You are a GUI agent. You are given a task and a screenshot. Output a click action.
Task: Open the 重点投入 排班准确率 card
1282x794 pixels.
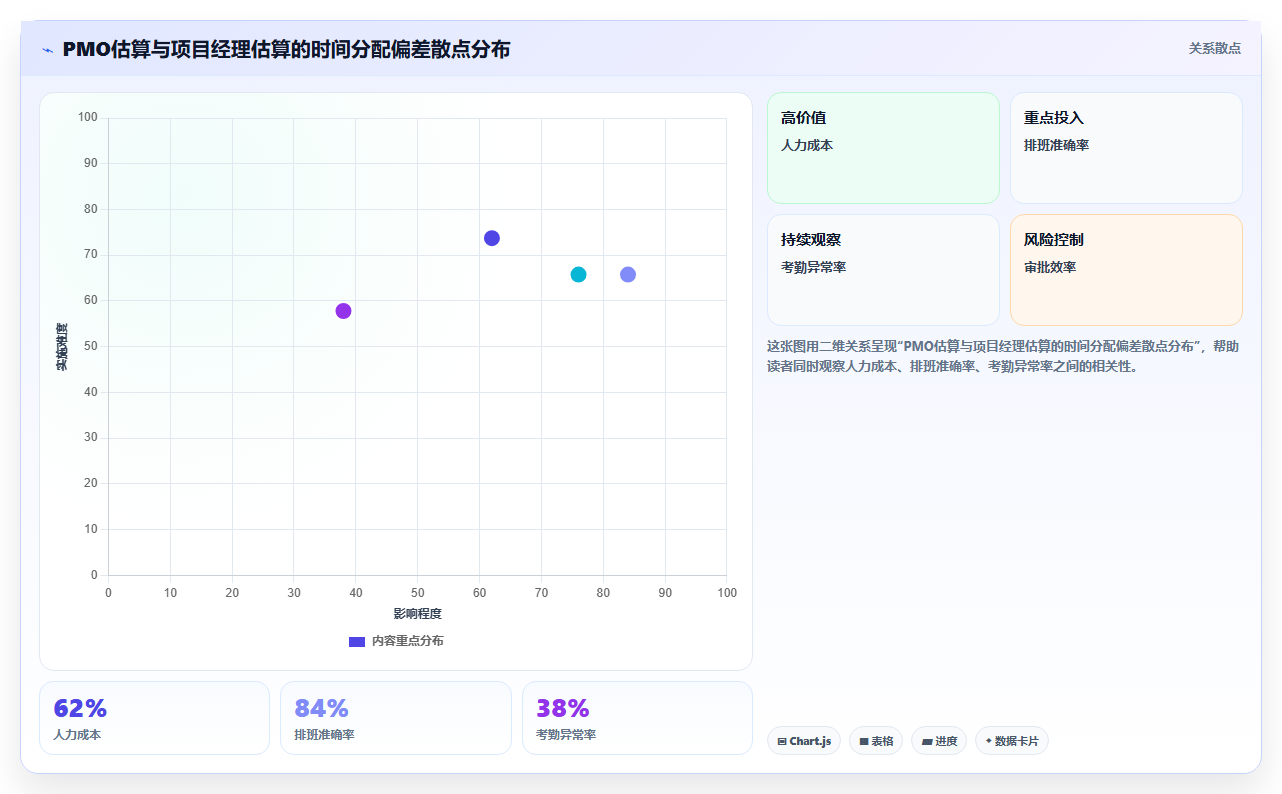click(1126, 148)
